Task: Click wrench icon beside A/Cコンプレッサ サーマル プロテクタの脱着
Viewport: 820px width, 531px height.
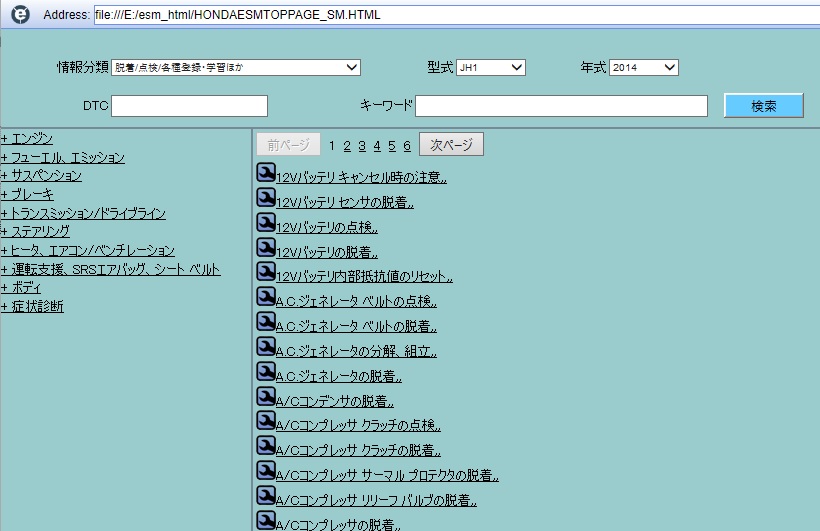Action: [x=266, y=471]
